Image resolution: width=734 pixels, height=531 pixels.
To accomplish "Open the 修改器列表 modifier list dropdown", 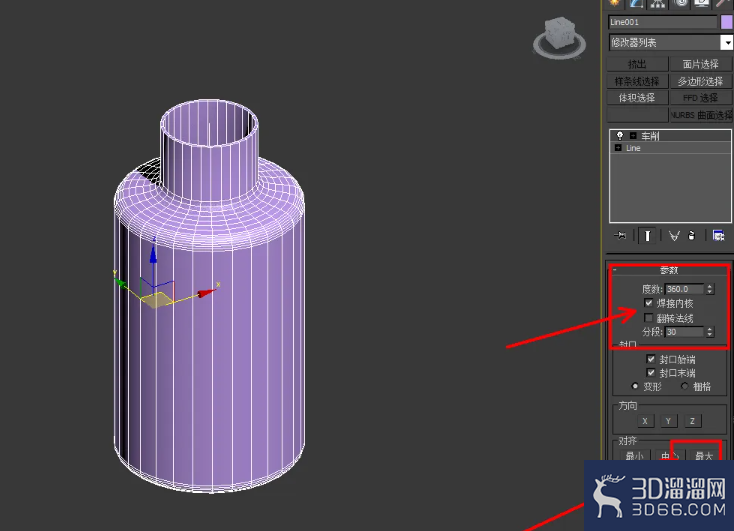I will click(x=670, y=43).
